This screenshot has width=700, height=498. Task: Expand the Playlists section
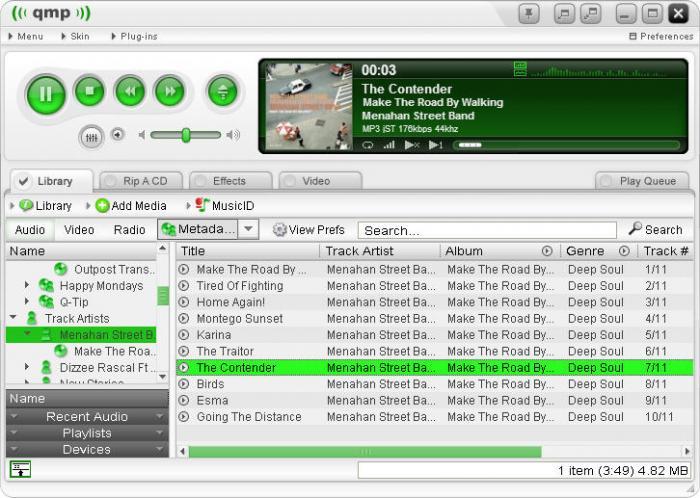pyautogui.click(x=87, y=433)
